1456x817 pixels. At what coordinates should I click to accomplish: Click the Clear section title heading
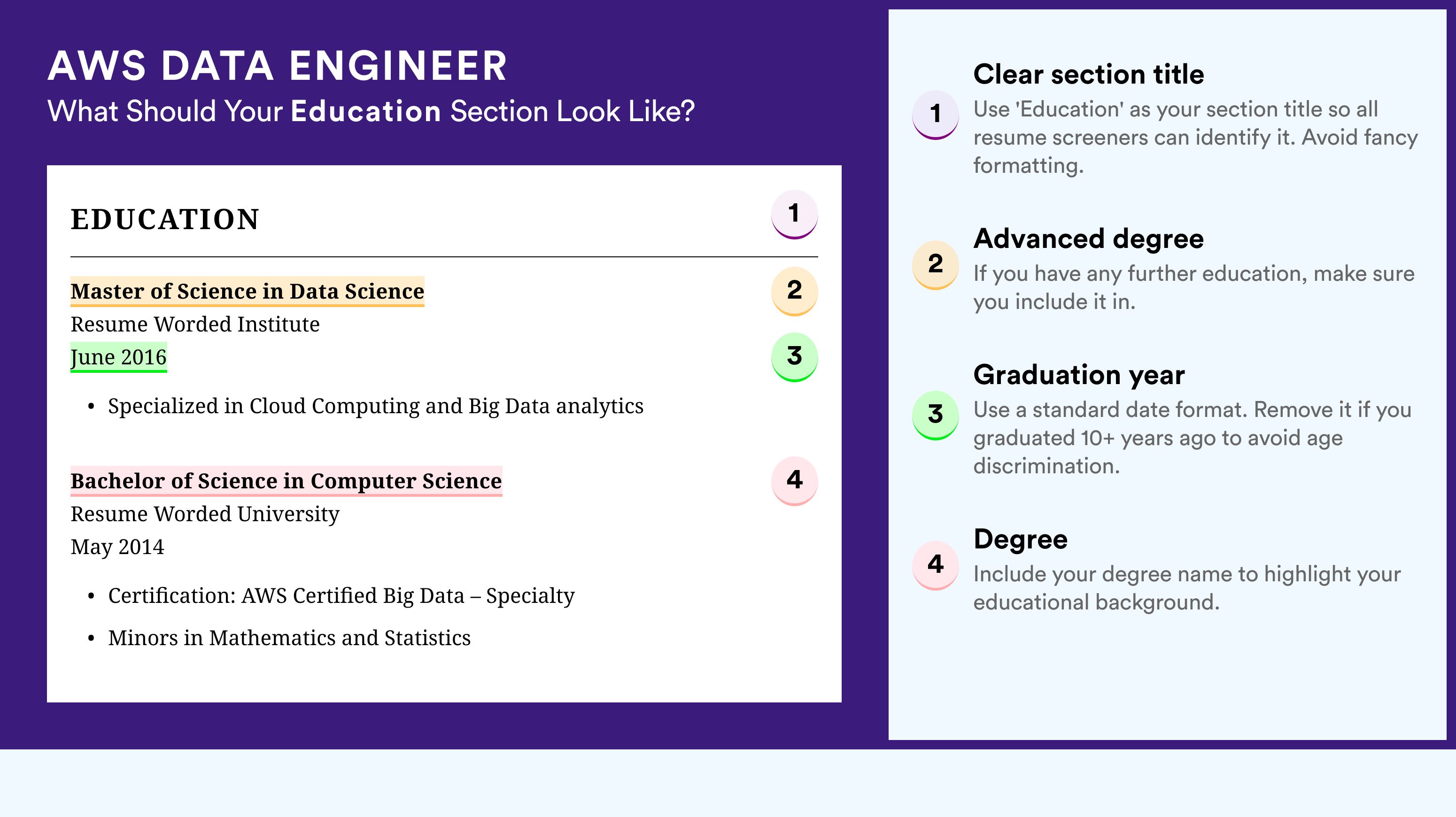[x=1089, y=74]
